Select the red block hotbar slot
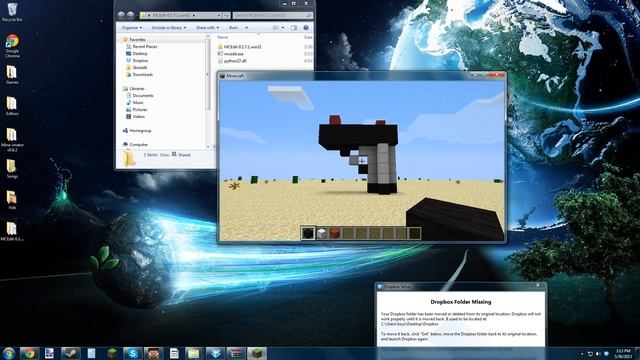The image size is (640, 360). point(335,233)
